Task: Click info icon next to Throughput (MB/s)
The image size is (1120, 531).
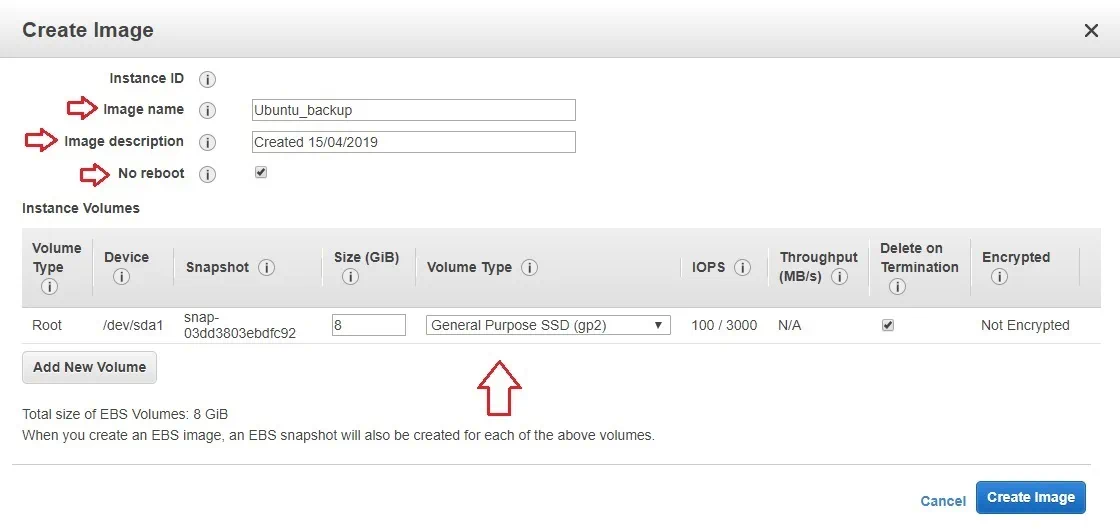Action: point(839,277)
